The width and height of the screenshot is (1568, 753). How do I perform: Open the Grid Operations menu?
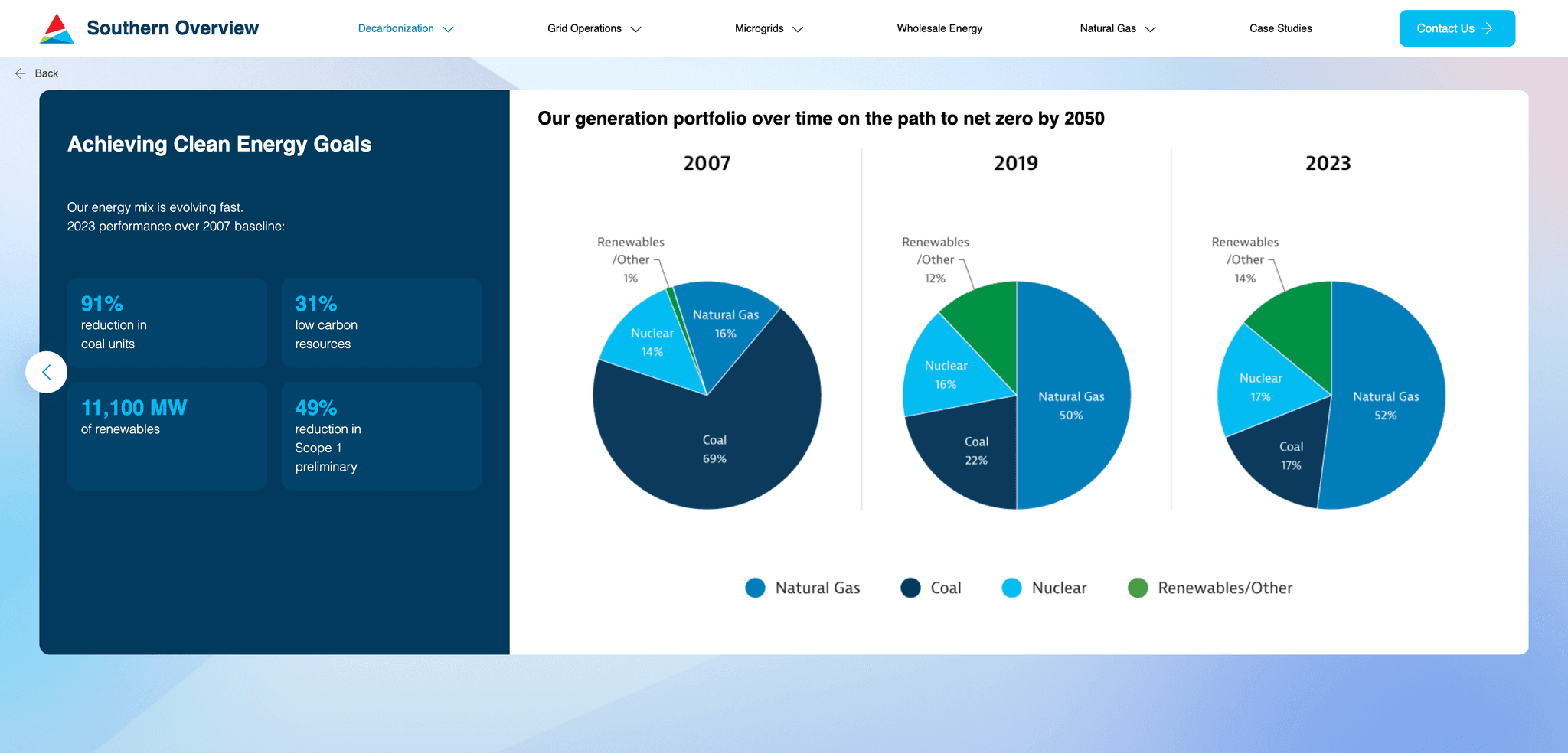(x=594, y=28)
